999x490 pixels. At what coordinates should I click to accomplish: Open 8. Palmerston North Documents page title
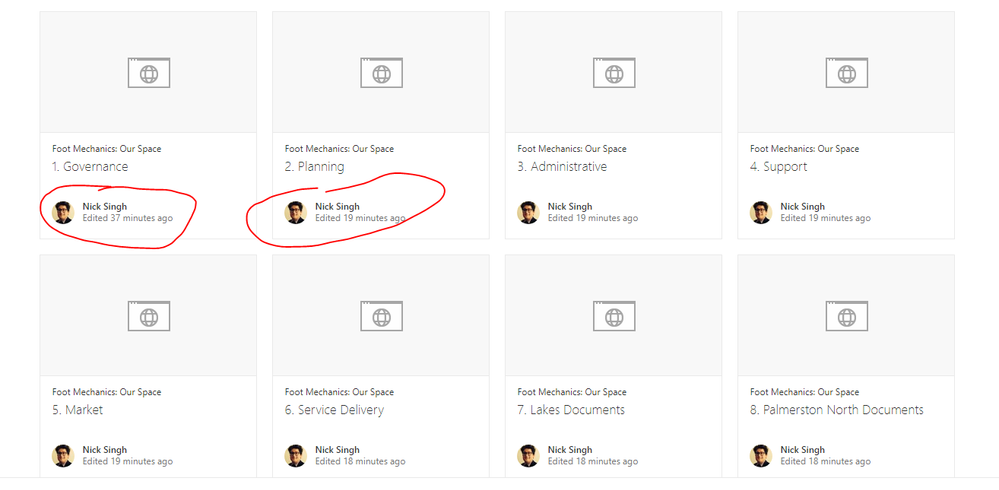point(837,410)
